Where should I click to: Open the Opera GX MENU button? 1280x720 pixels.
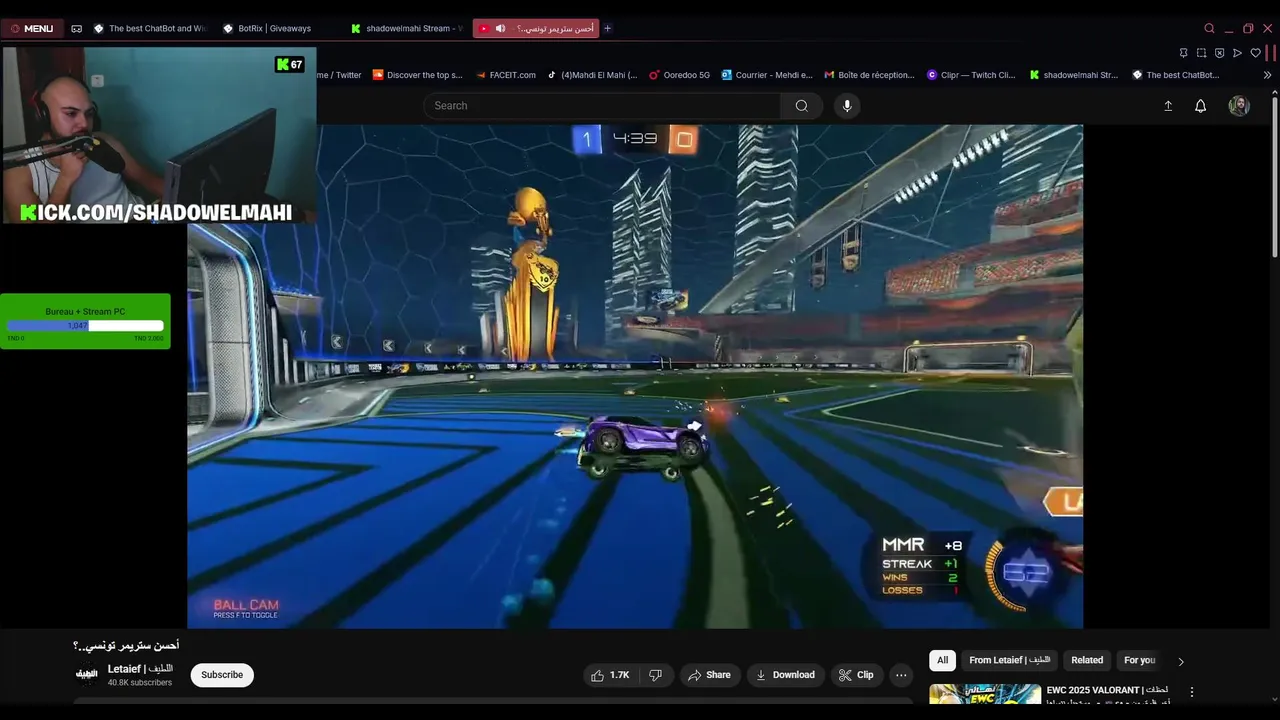[31, 28]
